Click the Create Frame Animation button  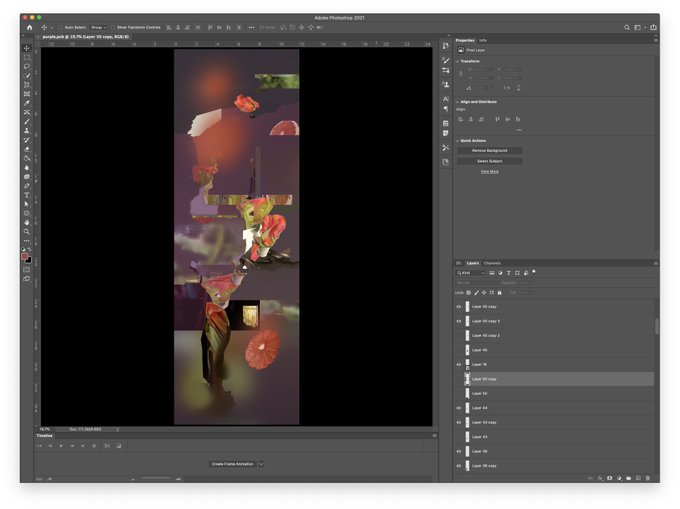click(232, 464)
